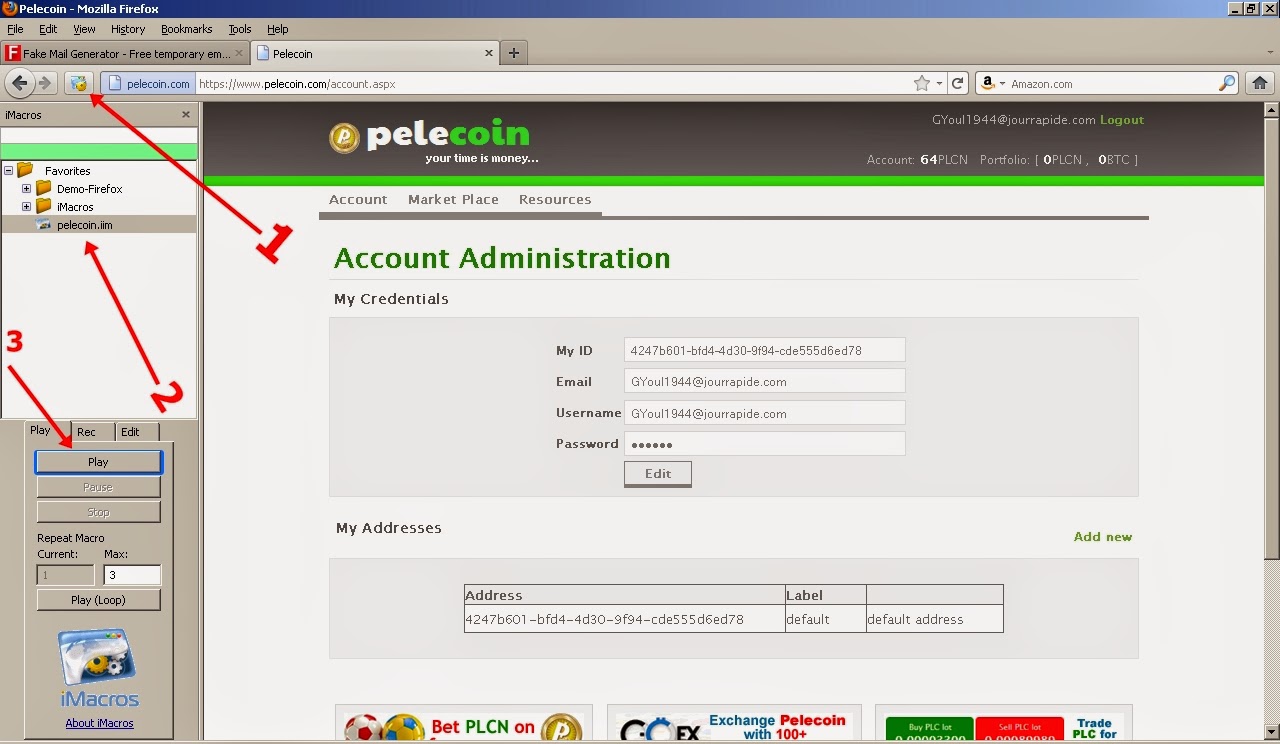Click the Bet PLCN banner ad

464,724
